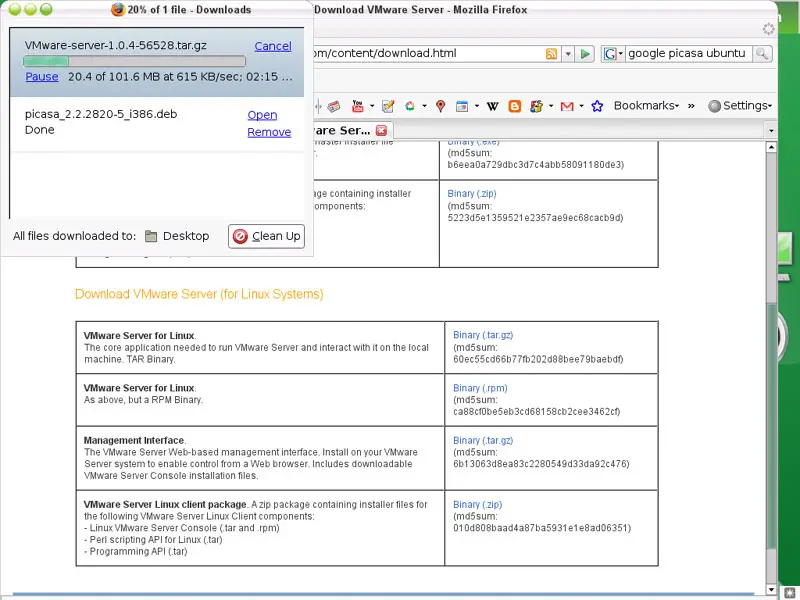Open the Blogger toolbar icon

coord(514,106)
